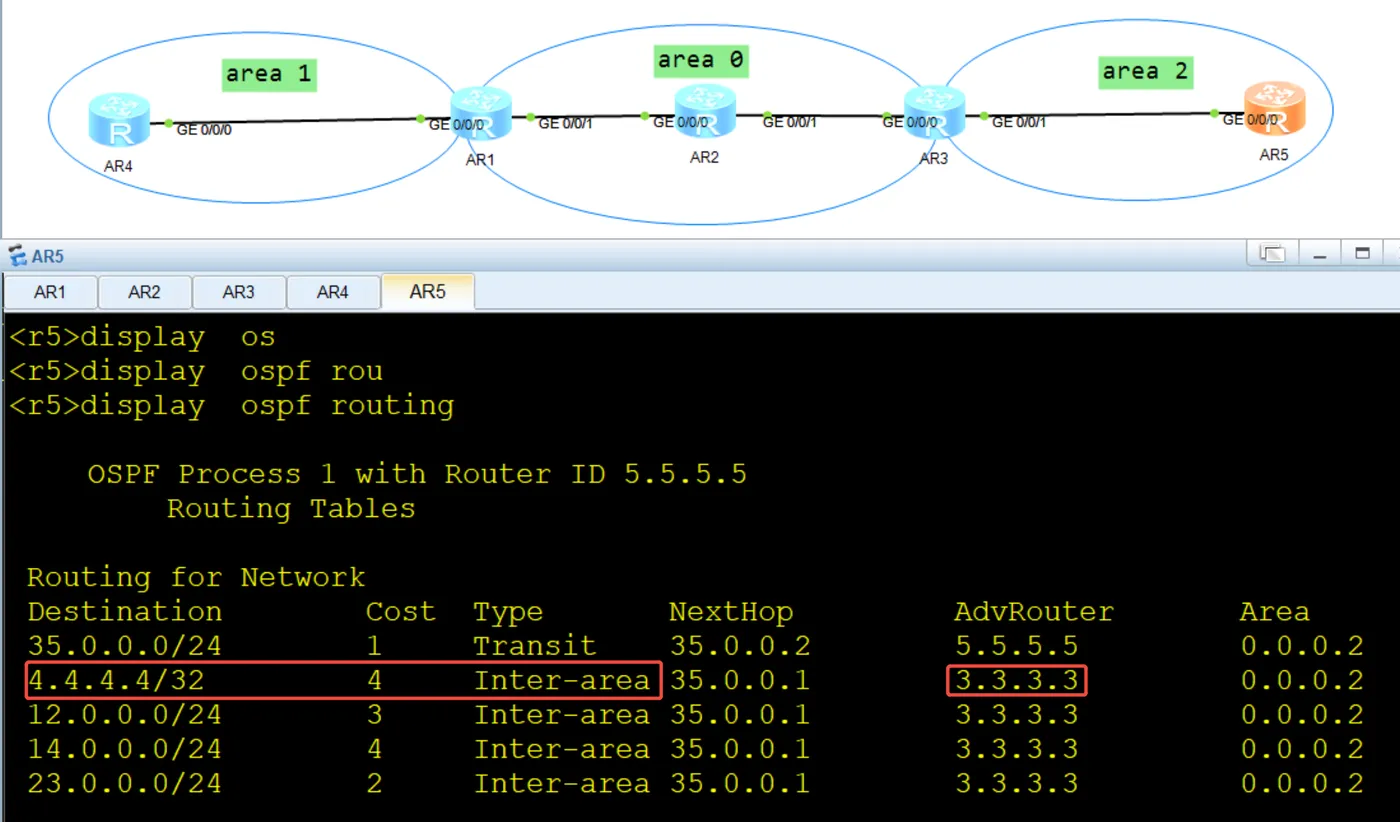Click the AR5 terminal window title icon

click(x=18, y=256)
